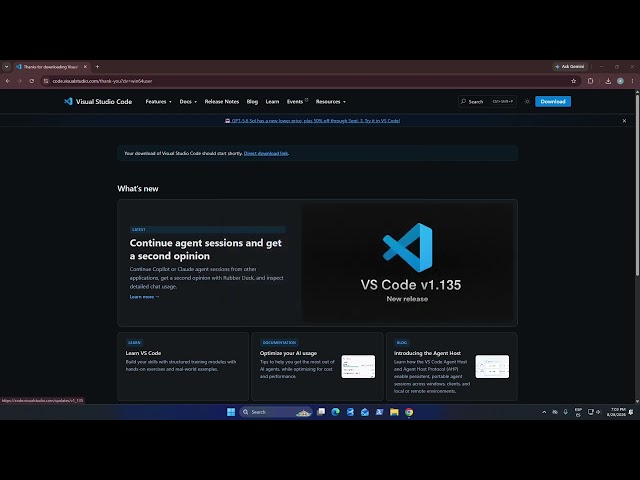
Task: Open the tab search chevron button
Action: coord(6,67)
